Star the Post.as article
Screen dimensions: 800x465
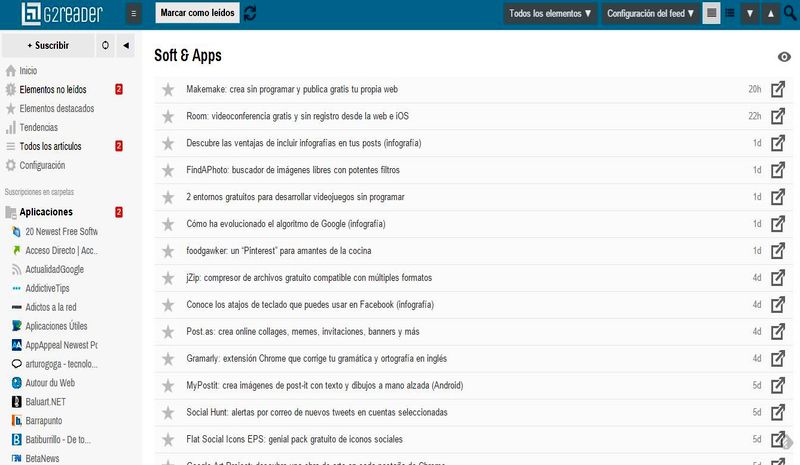(168, 332)
